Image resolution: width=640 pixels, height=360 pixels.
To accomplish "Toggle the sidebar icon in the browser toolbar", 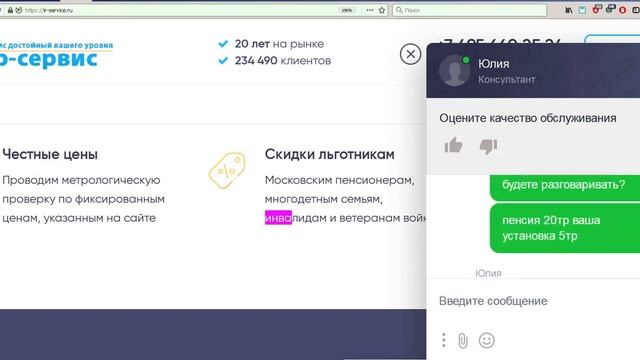I will pos(636,10).
